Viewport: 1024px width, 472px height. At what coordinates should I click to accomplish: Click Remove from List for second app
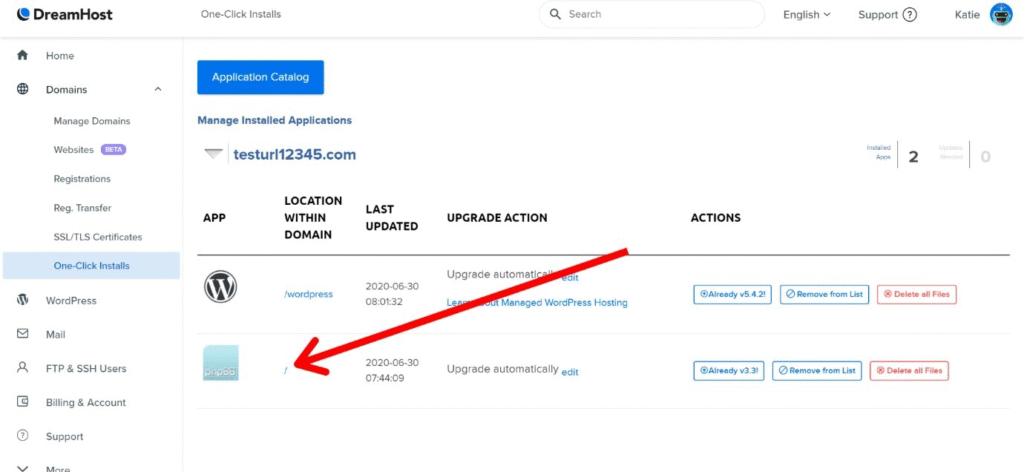tap(817, 370)
